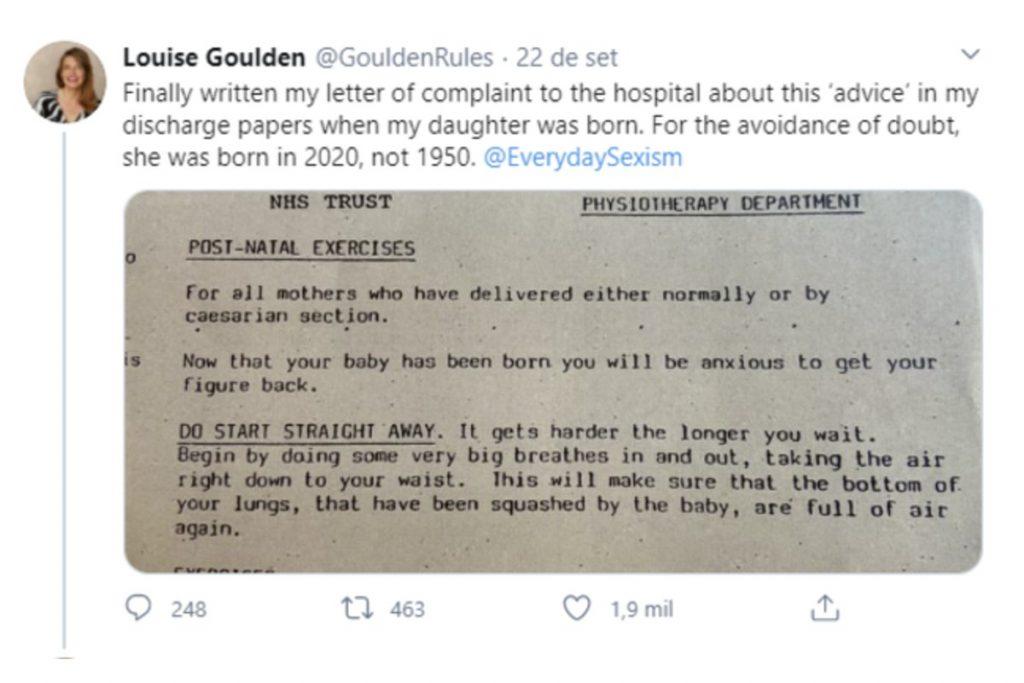Open the @EverydaySexism mention link
The width and height of the screenshot is (1024, 683).
(x=583, y=158)
